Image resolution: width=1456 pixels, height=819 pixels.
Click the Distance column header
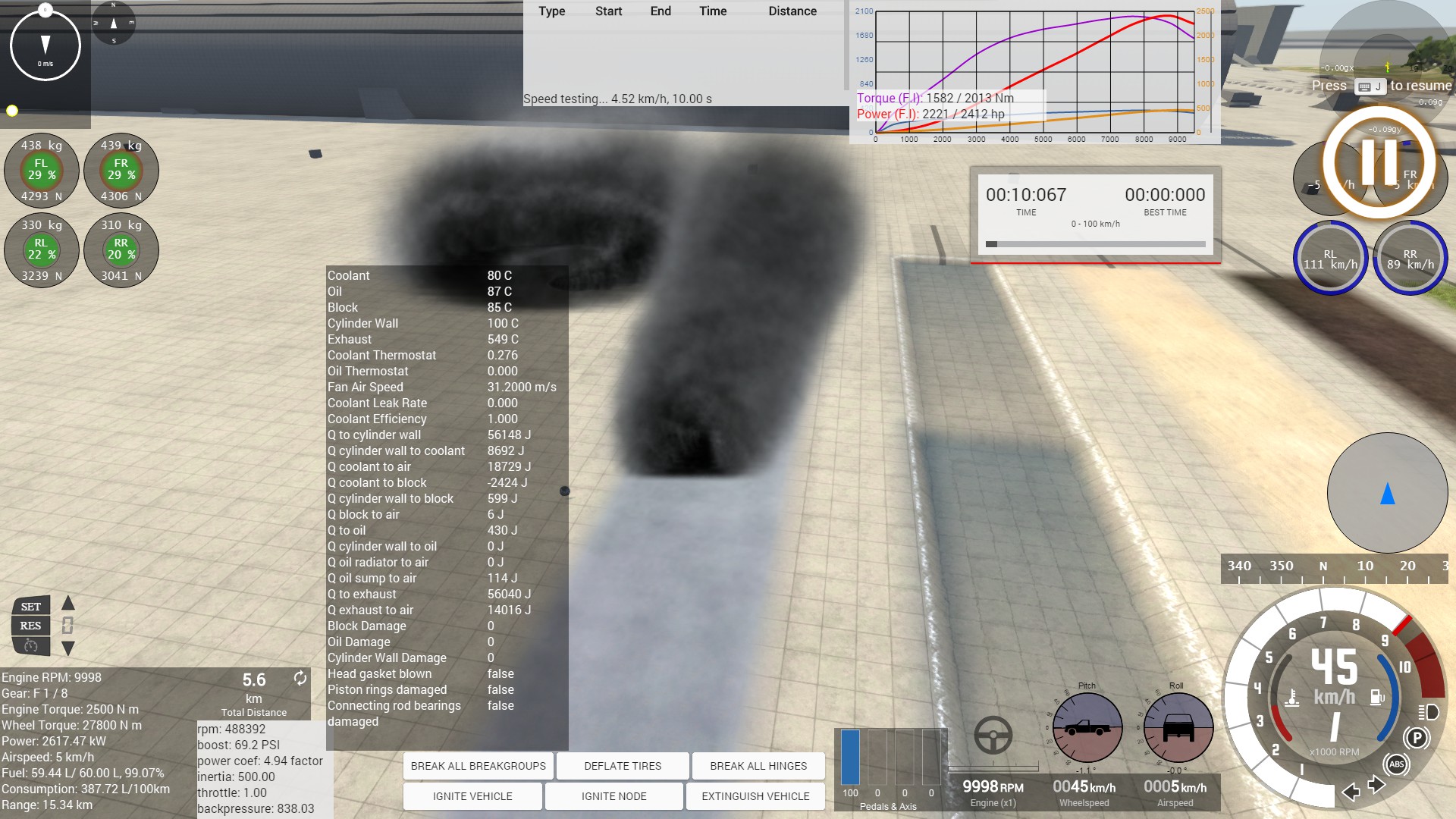[x=792, y=11]
